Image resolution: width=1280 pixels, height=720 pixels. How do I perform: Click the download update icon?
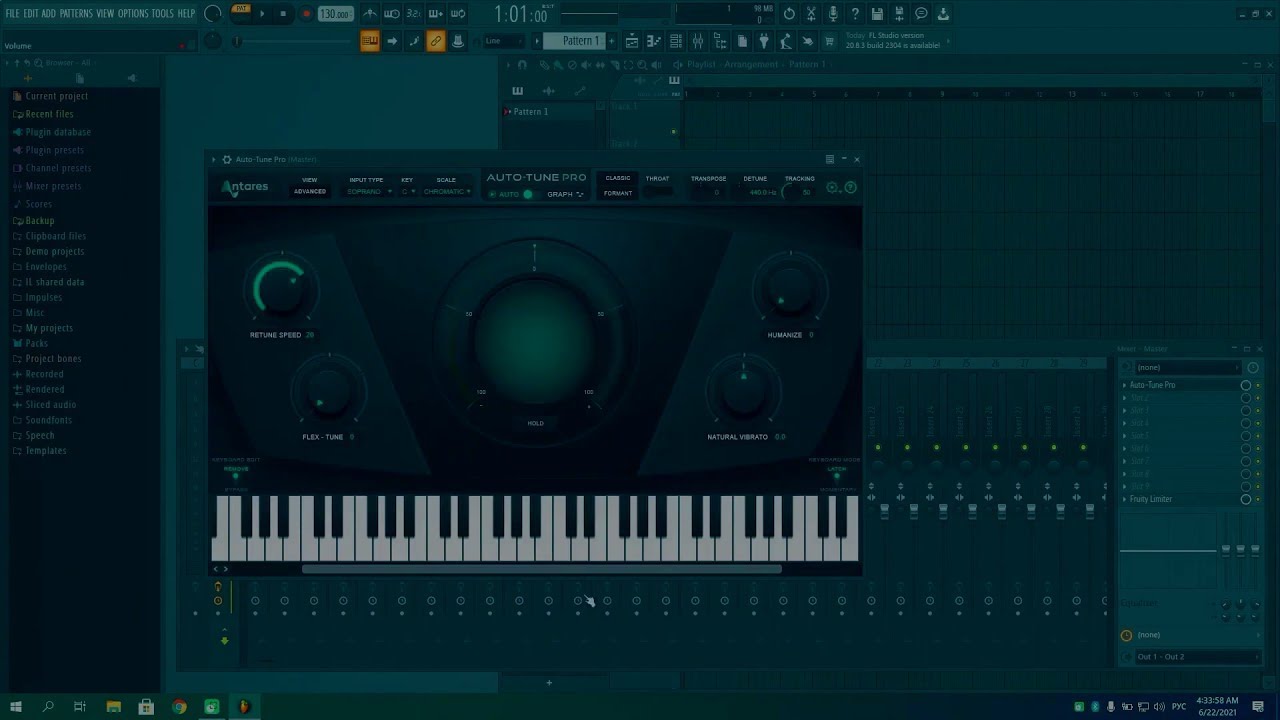tap(943, 14)
